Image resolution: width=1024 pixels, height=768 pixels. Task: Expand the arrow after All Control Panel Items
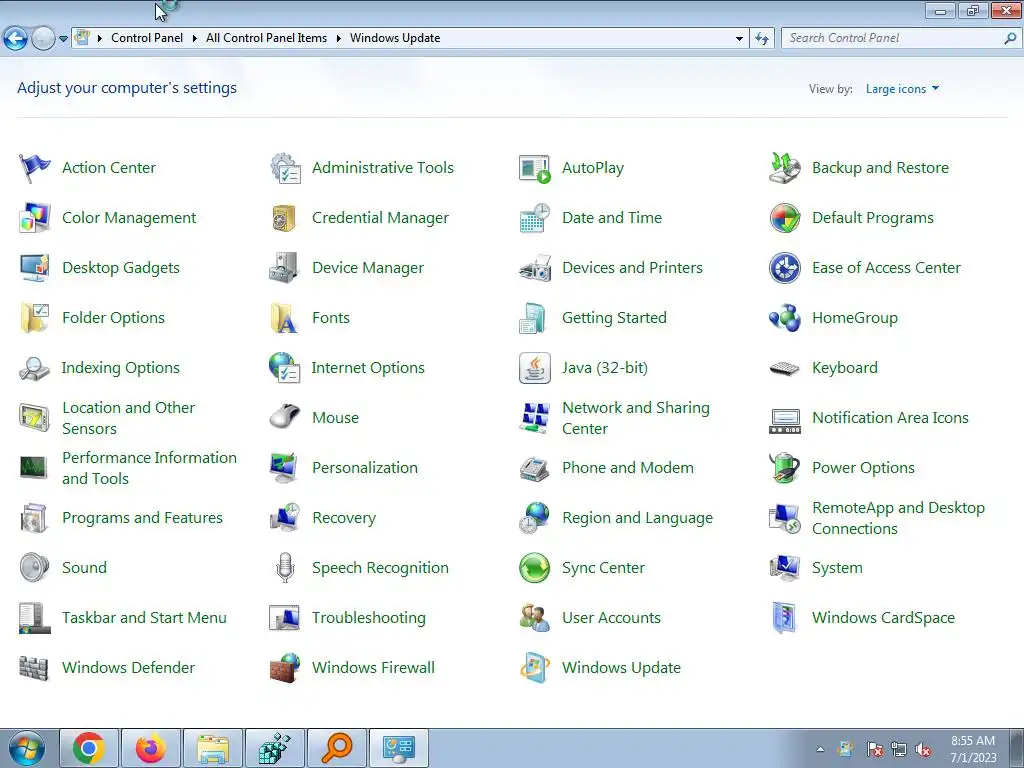338,39
